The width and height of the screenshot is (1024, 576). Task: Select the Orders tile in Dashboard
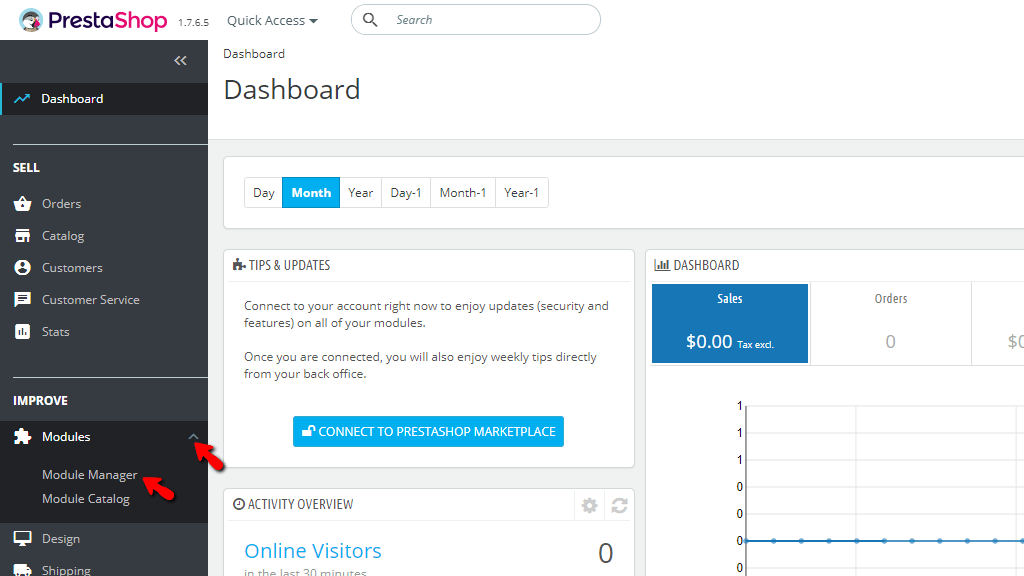coord(891,323)
